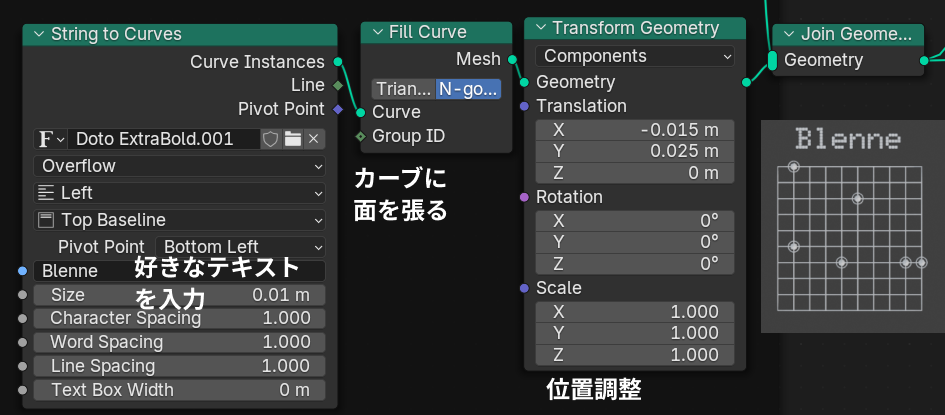Screen dimensions: 945x415
Task: Open font file with folder icon
Action: point(292,139)
